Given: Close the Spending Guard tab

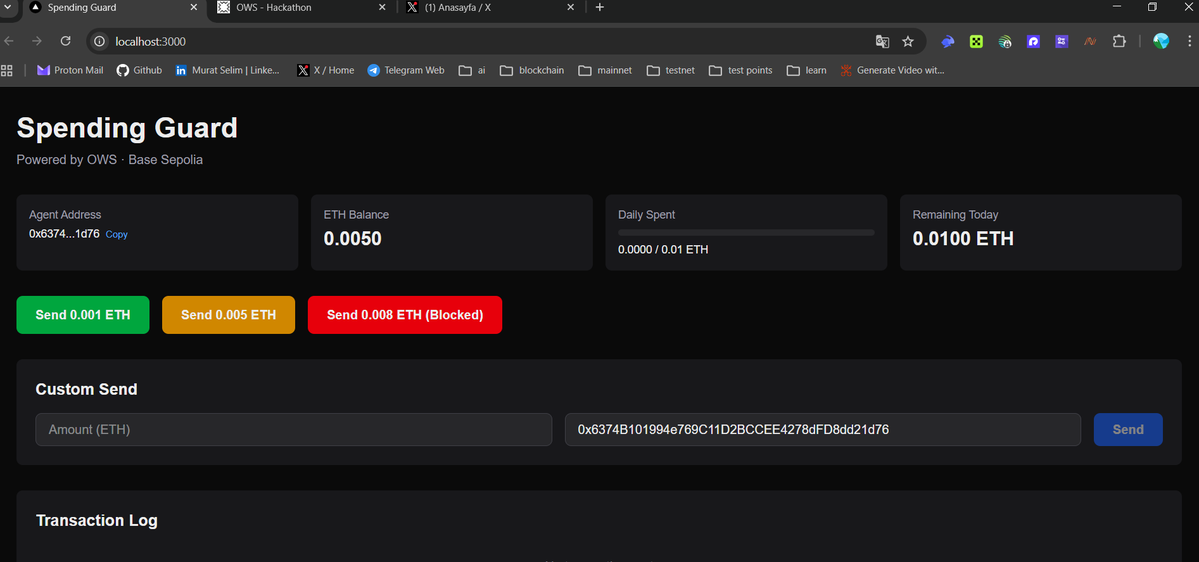Looking at the screenshot, I should [x=193, y=7].
